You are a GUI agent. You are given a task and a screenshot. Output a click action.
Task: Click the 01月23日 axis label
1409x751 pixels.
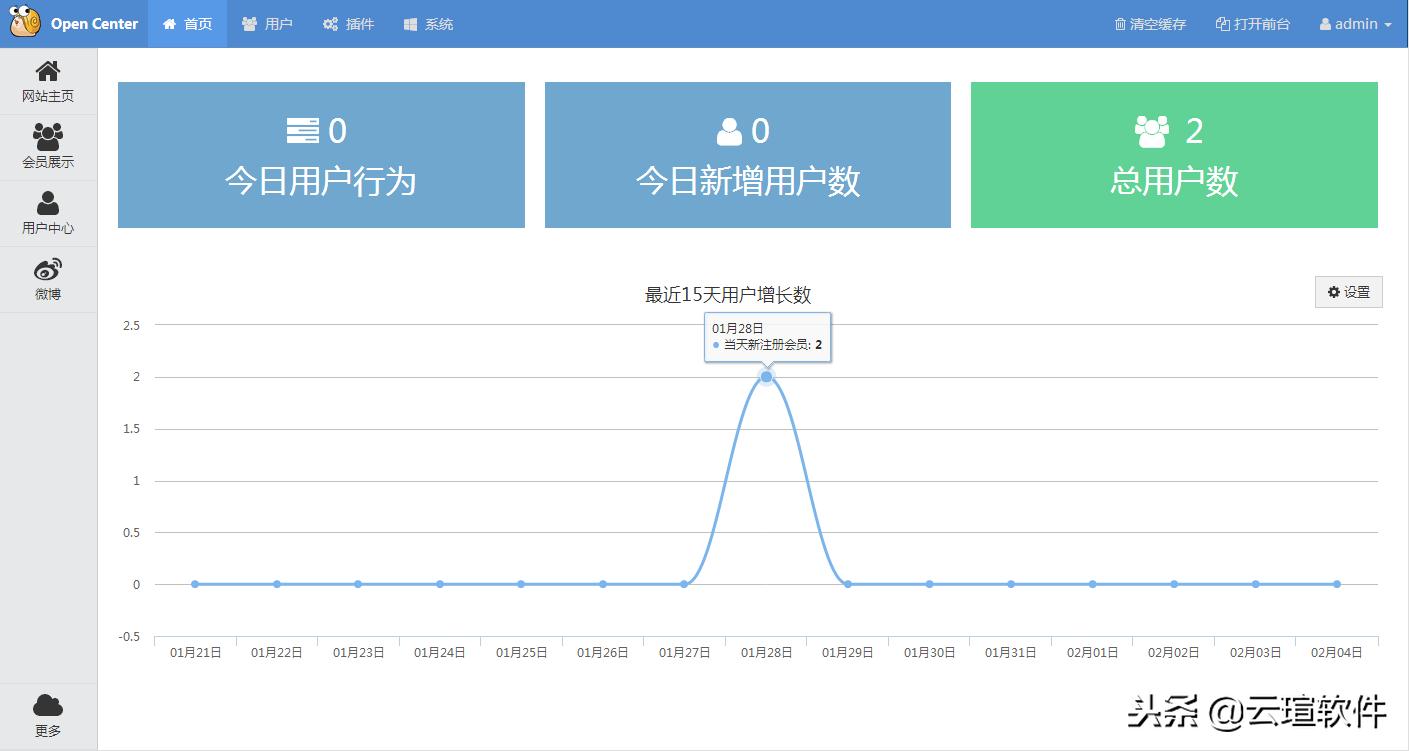coord(359,653)
